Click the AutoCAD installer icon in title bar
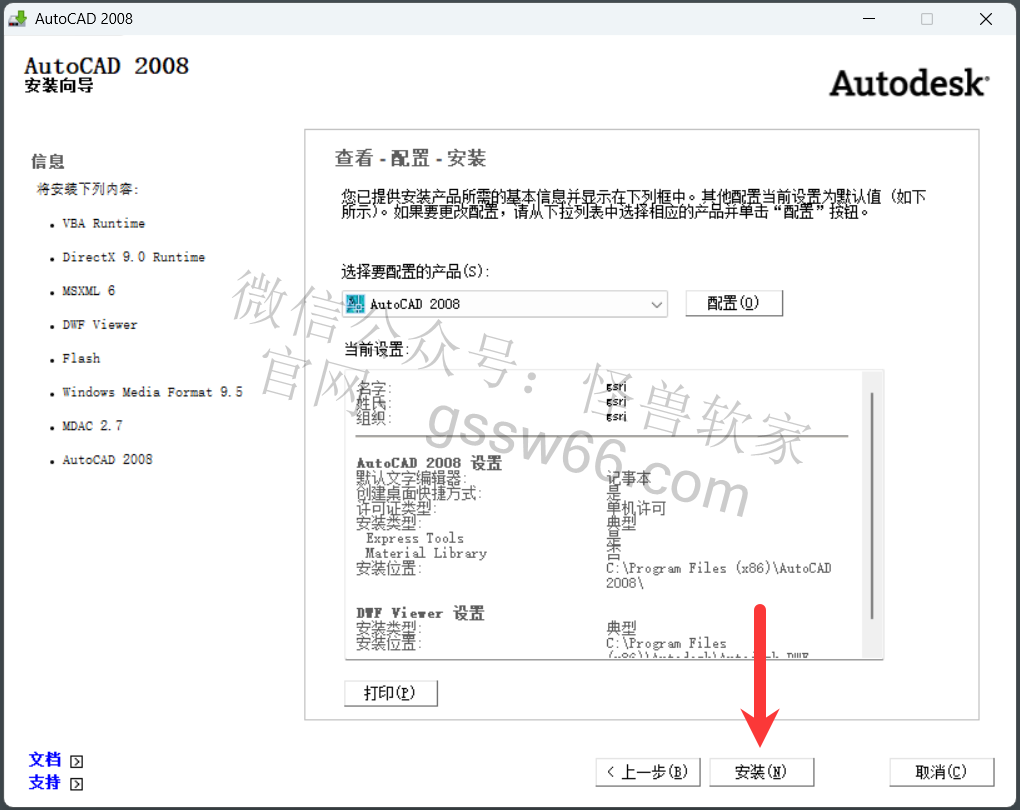This screenshot has height=810, width=1020. (x=17, y=18)
